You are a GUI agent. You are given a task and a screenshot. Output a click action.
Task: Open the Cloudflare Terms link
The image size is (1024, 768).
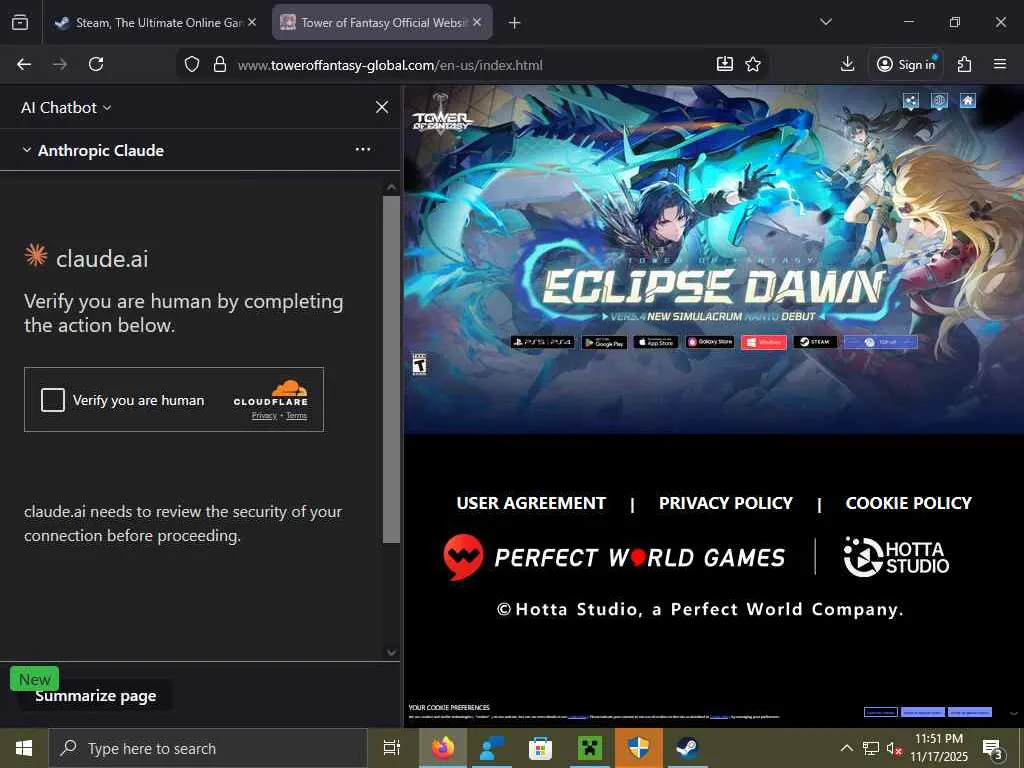(x=296, y=415)
